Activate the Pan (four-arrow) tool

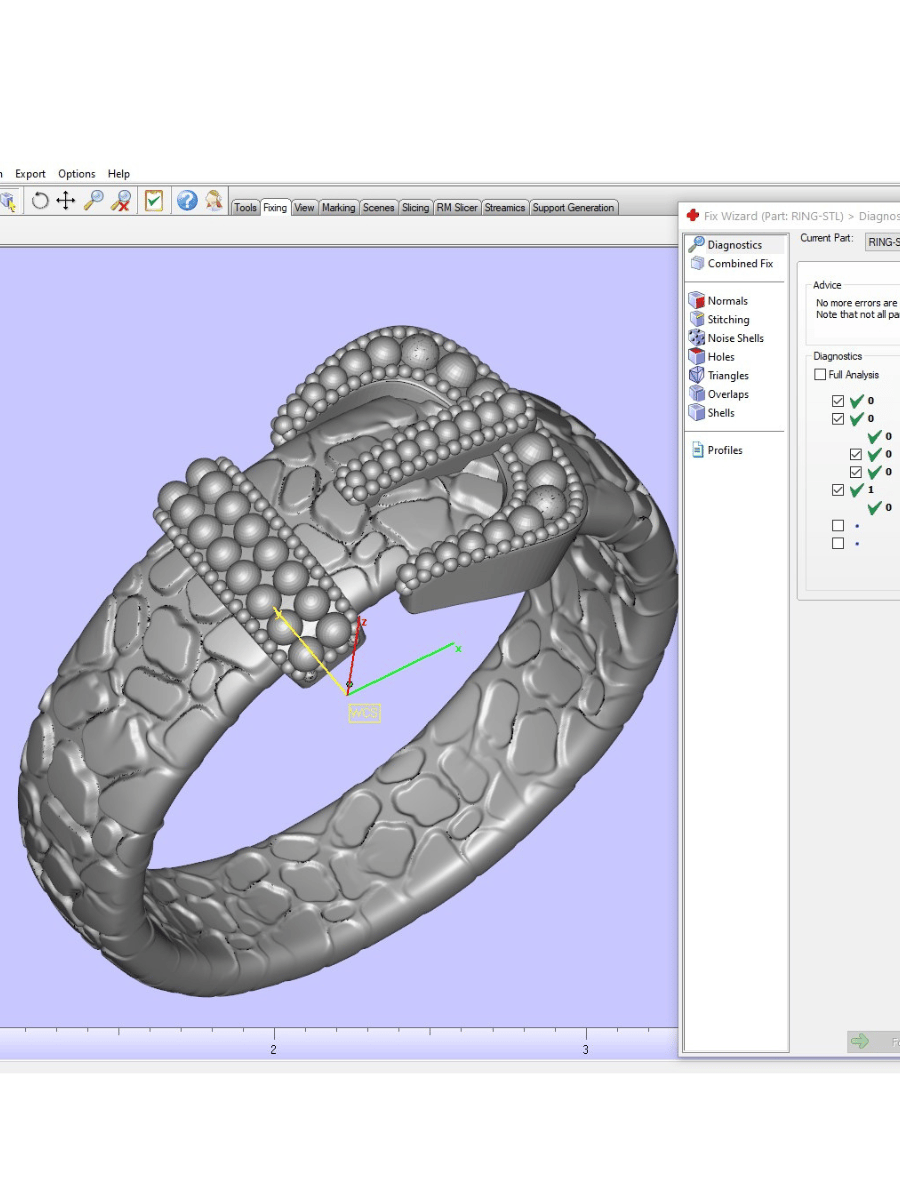(66, 201)
